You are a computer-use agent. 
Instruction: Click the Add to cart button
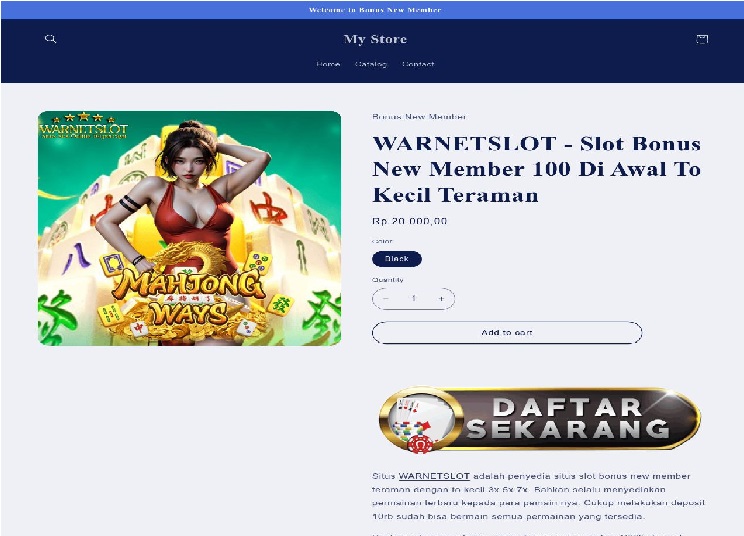(507, 333)
